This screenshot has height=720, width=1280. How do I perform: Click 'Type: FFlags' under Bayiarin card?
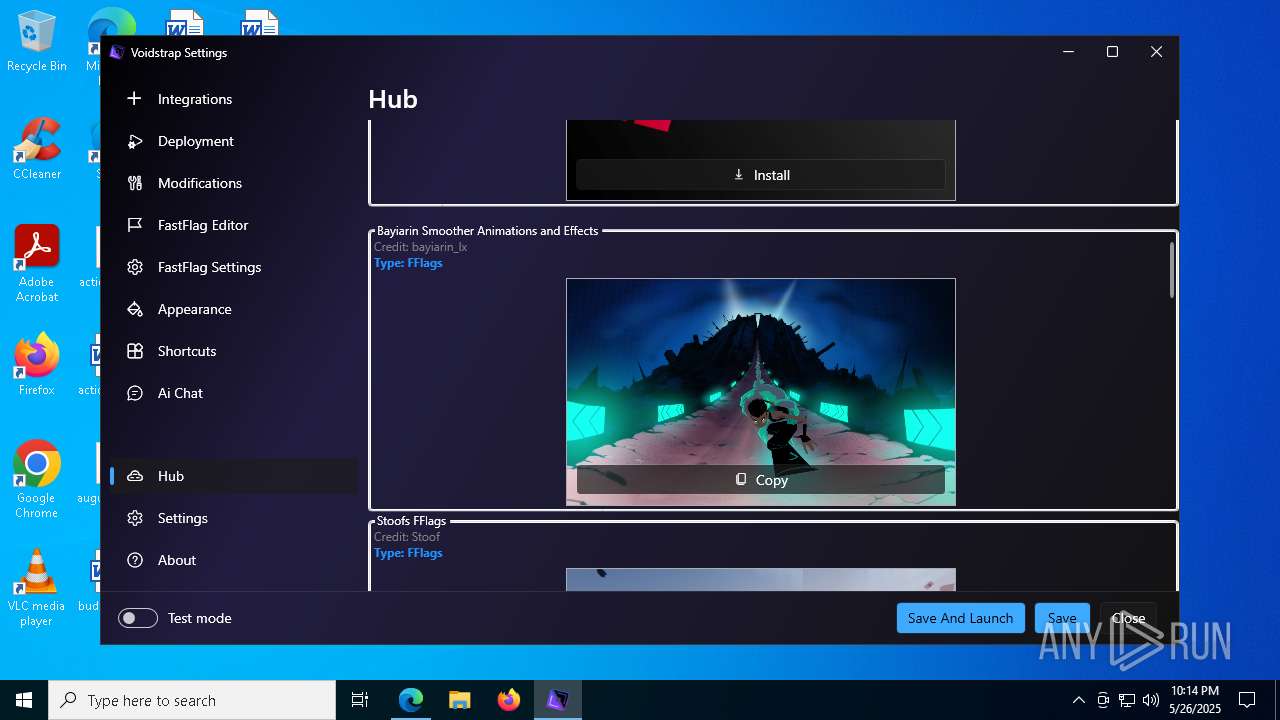point(408,263)
